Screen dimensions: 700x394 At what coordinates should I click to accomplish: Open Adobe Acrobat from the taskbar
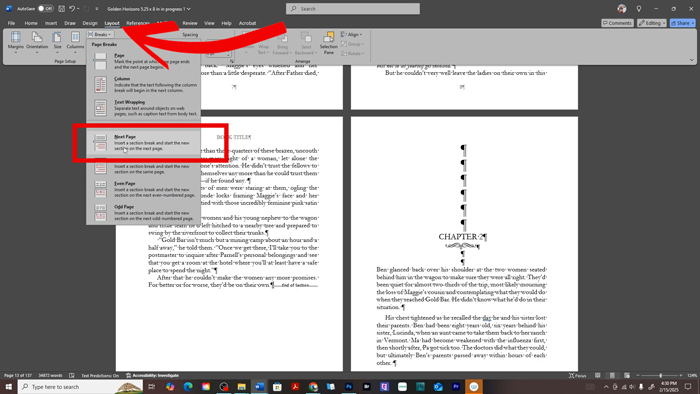[x=295, y=386]
